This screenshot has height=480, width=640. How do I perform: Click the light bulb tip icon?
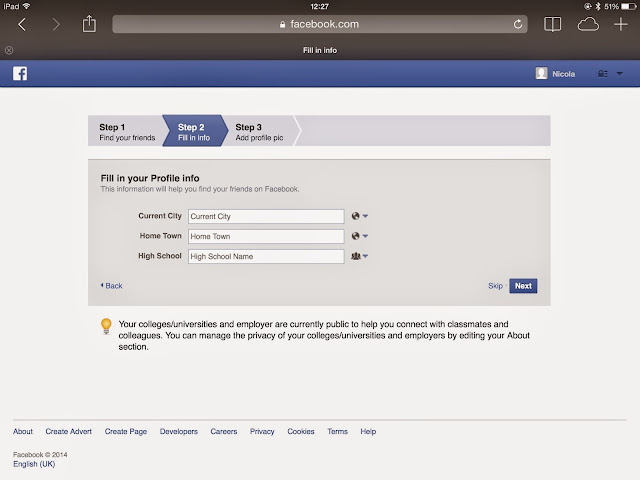point(106,326)
